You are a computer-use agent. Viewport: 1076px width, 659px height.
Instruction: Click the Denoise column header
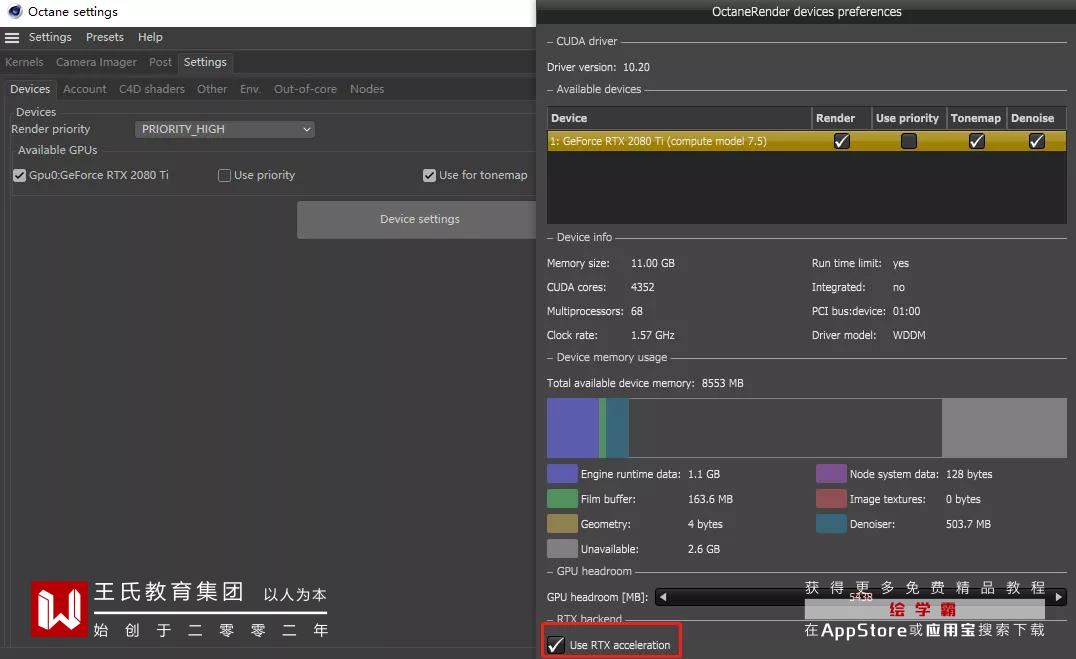tap(1036, 118)
